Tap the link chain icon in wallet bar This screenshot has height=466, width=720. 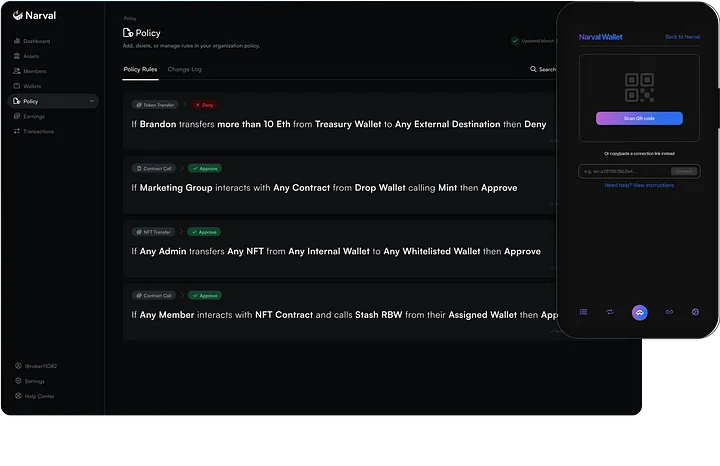coord(669,312)
